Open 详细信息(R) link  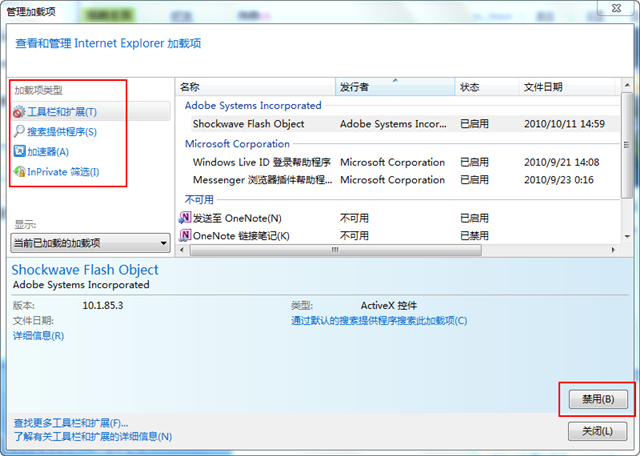click(39, 336)
